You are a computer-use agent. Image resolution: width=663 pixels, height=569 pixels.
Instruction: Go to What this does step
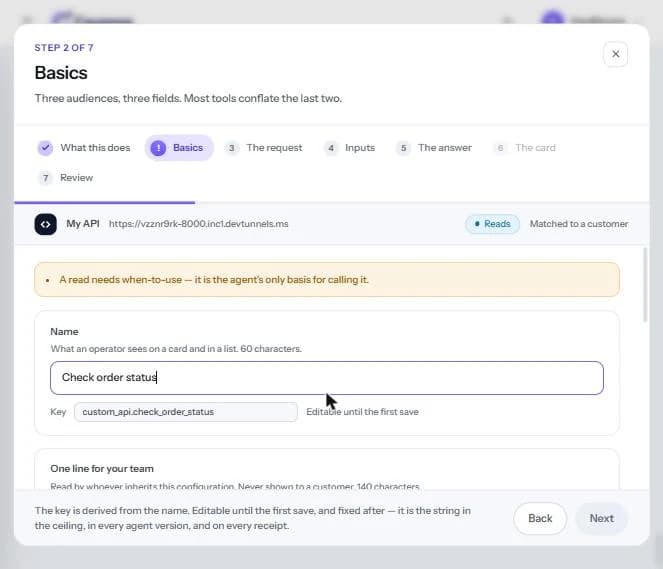point(84,148)
